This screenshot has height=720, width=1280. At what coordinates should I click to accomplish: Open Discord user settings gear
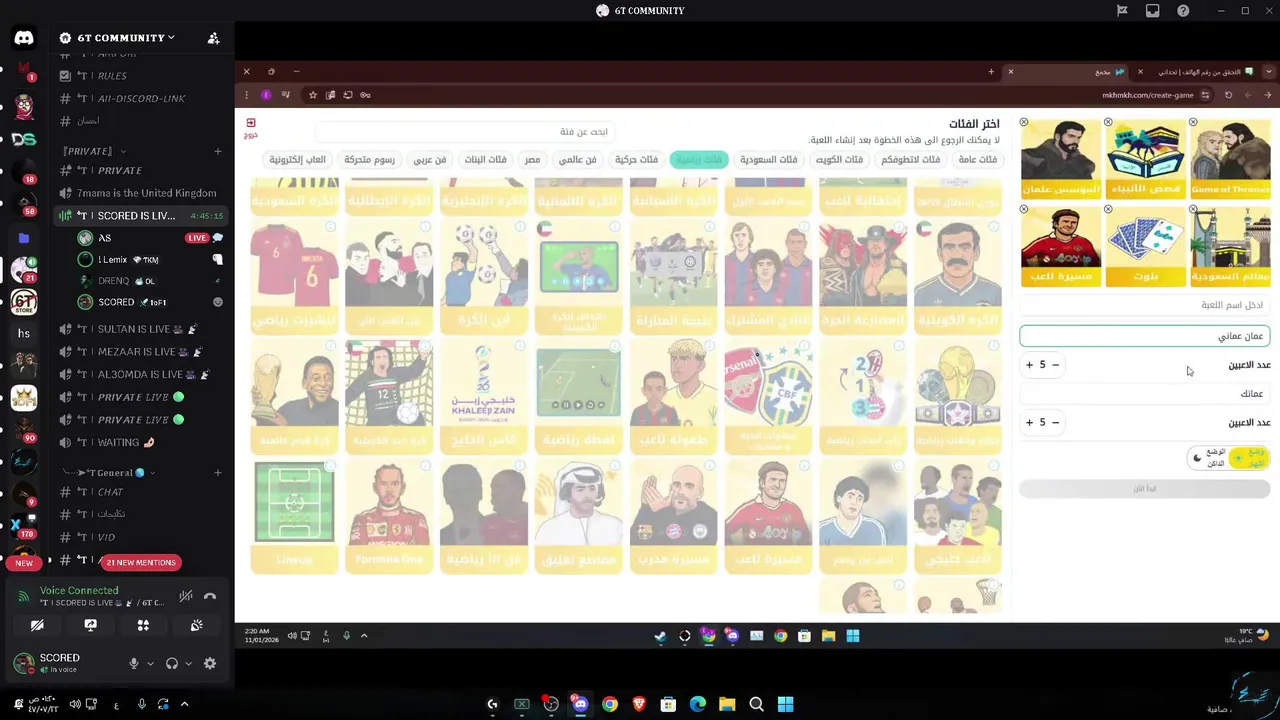210,663
